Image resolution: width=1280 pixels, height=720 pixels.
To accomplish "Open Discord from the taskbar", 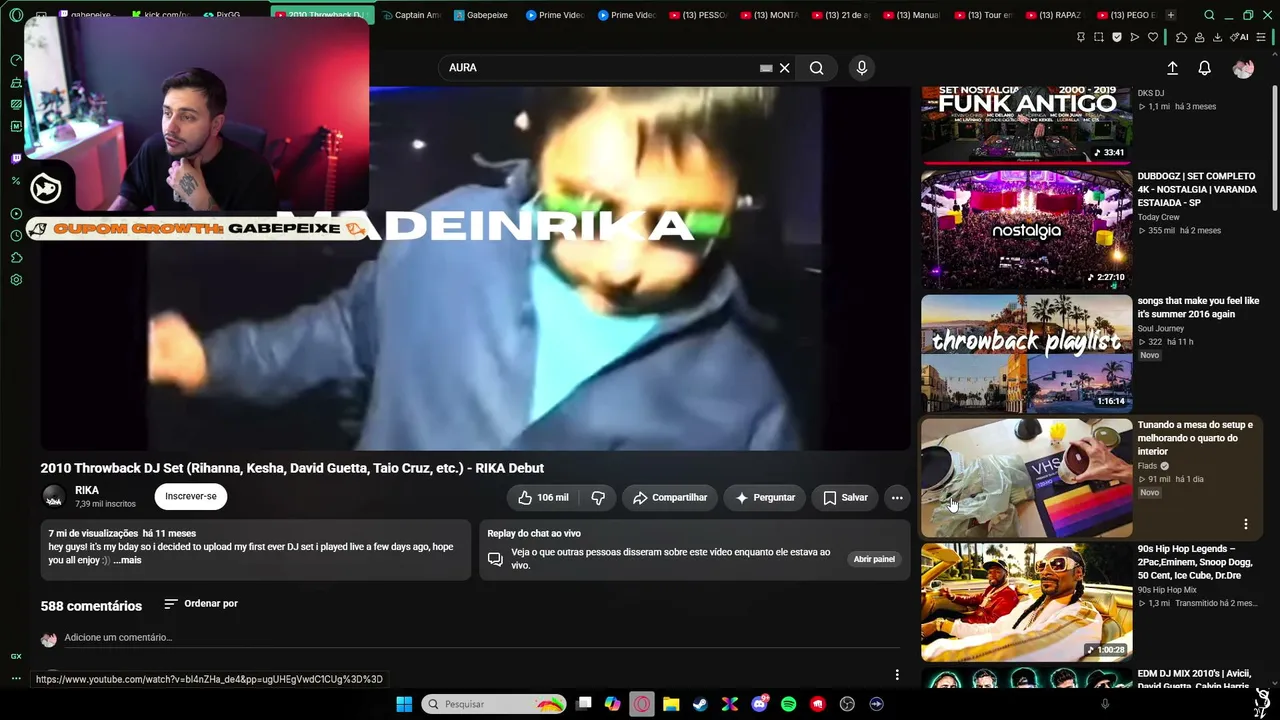I will (759, 704).
